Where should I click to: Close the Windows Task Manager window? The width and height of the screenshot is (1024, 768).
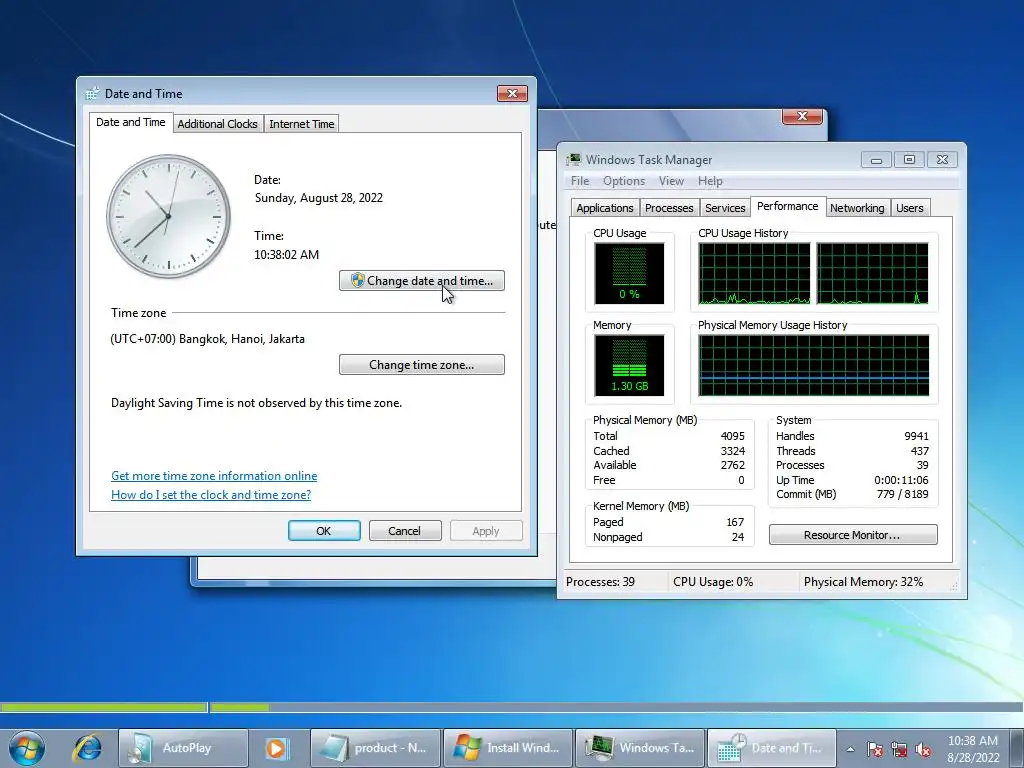[942, 159]
